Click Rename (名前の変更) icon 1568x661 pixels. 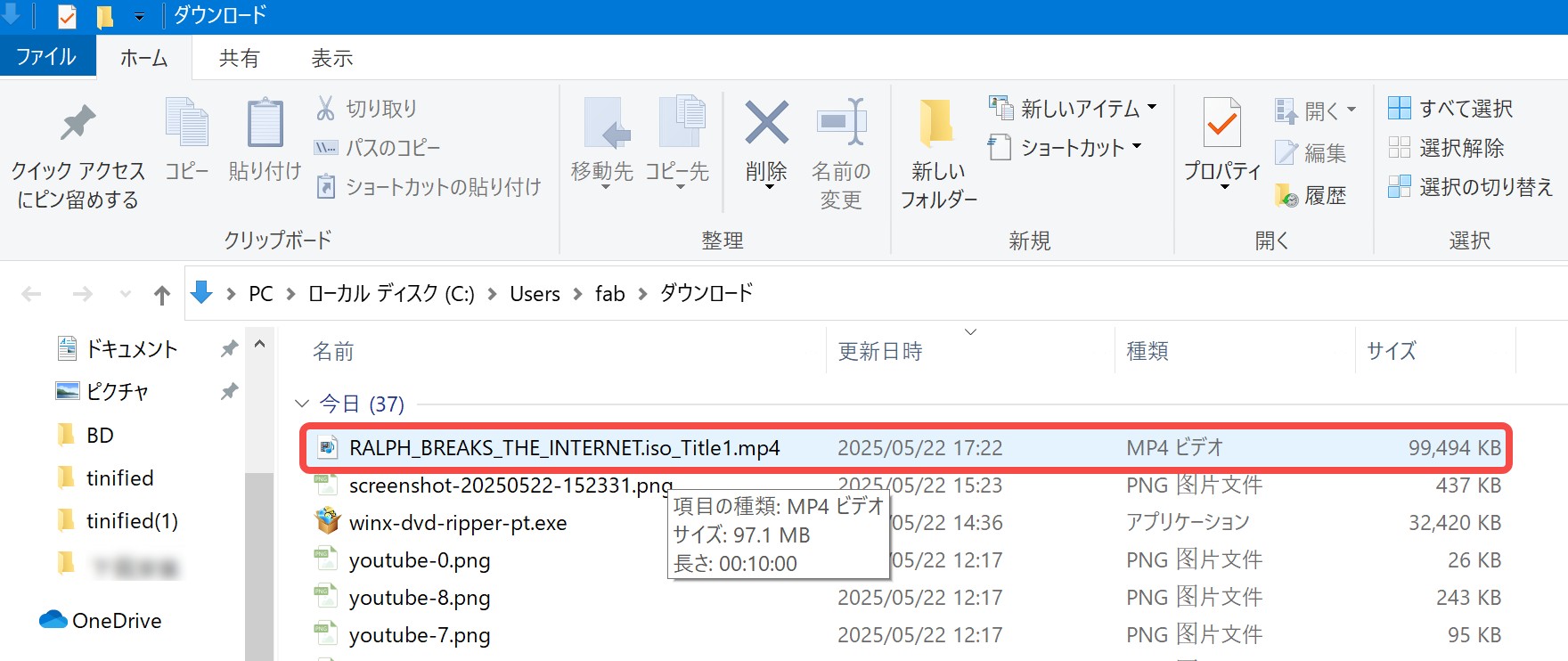pyautogui.click(x=841, y=121)
